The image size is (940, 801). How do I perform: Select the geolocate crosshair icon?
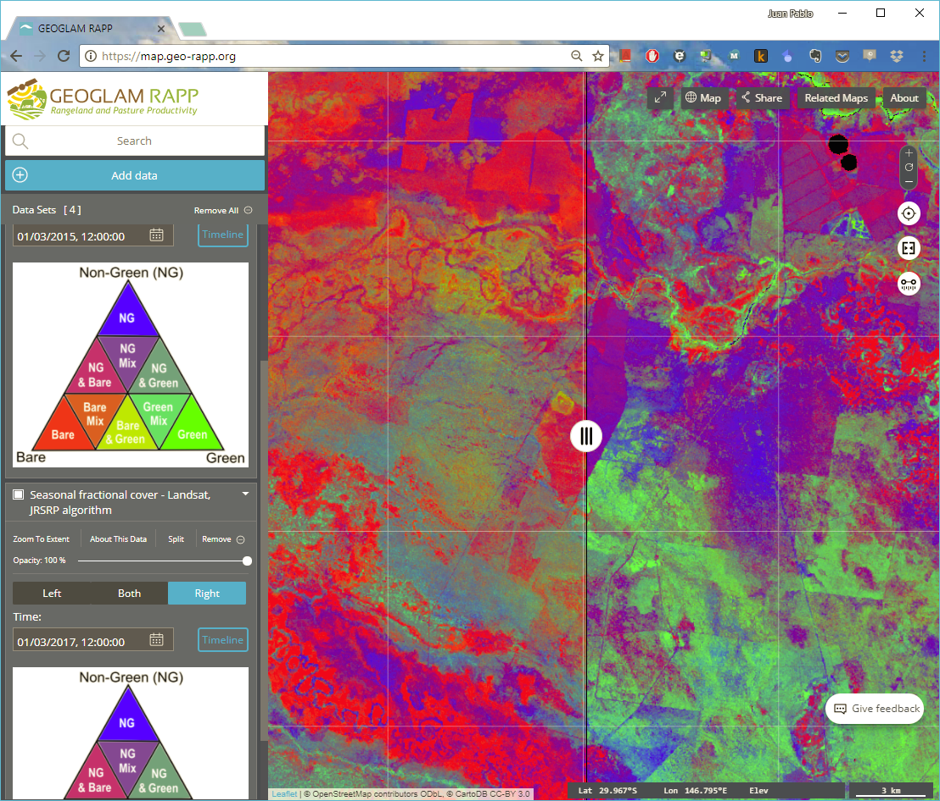pos(908,213)
